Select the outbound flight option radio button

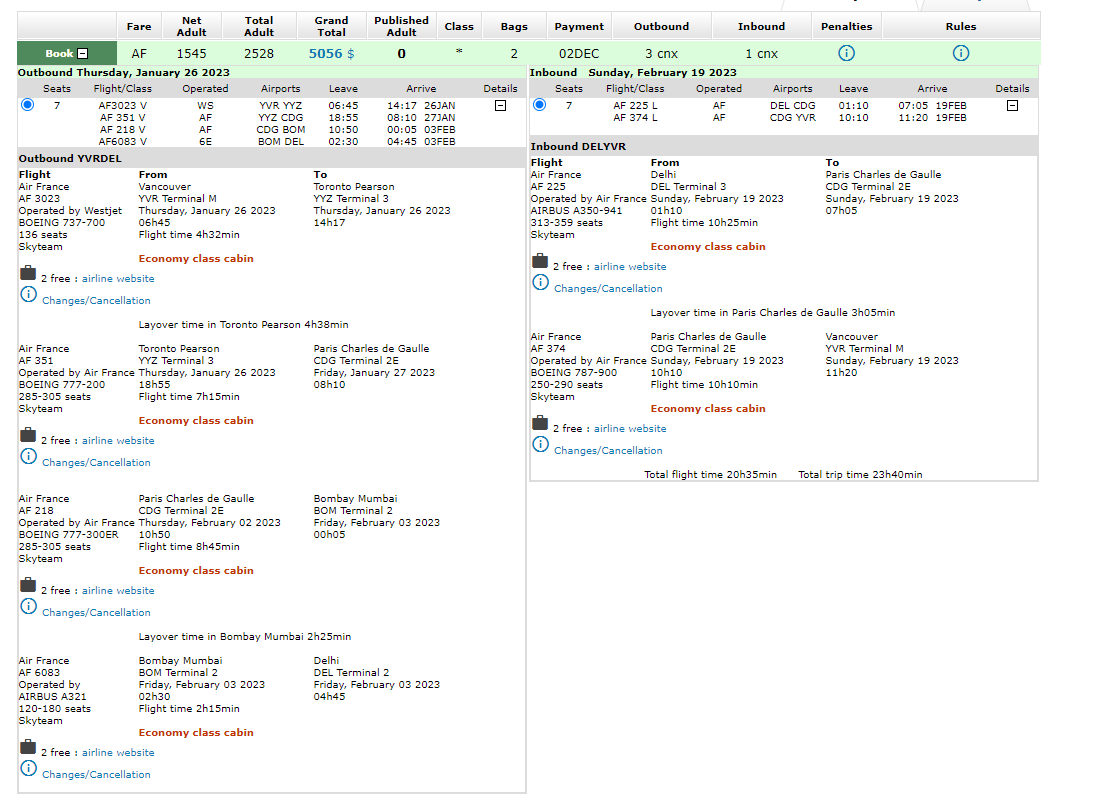coord(27,105)
